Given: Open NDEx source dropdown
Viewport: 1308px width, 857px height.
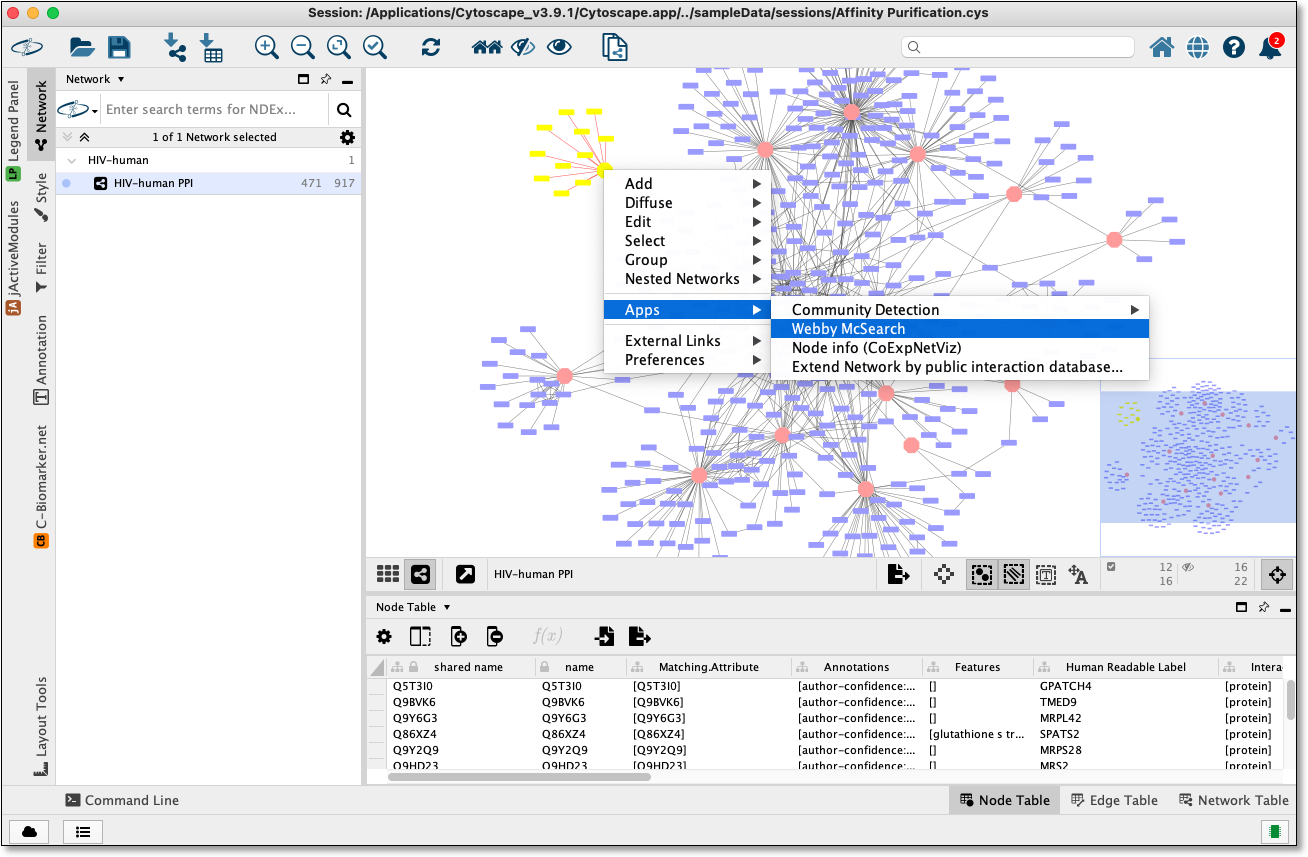Looking at the screenshot, I should pyautogui.click(x=78, y=110).
